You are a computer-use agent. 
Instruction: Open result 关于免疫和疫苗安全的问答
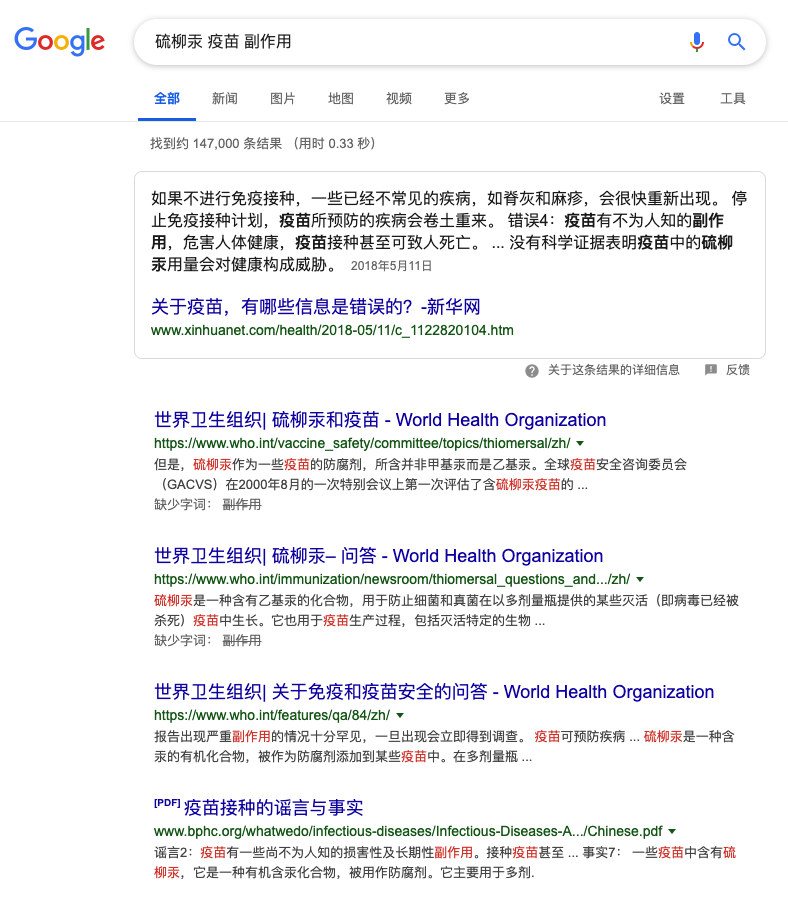pyautogui.click(x=434, y=692)
